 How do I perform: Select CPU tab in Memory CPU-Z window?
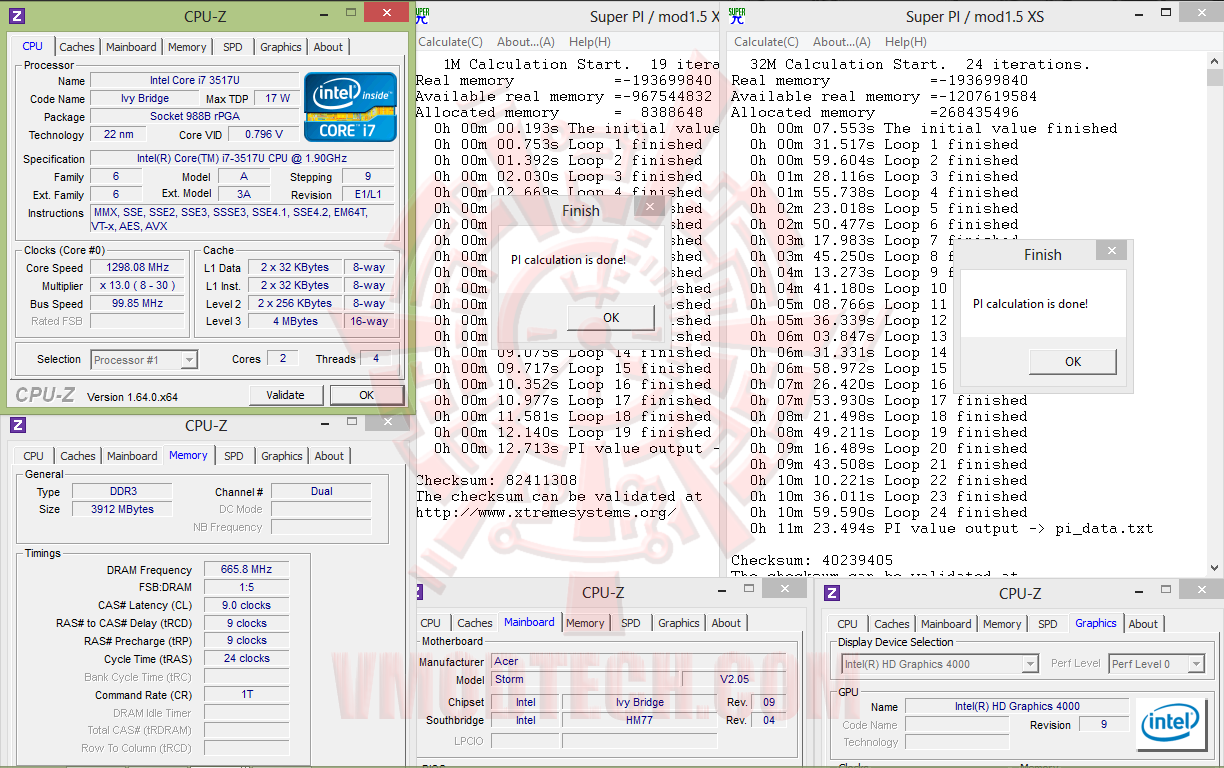point(34,456)
